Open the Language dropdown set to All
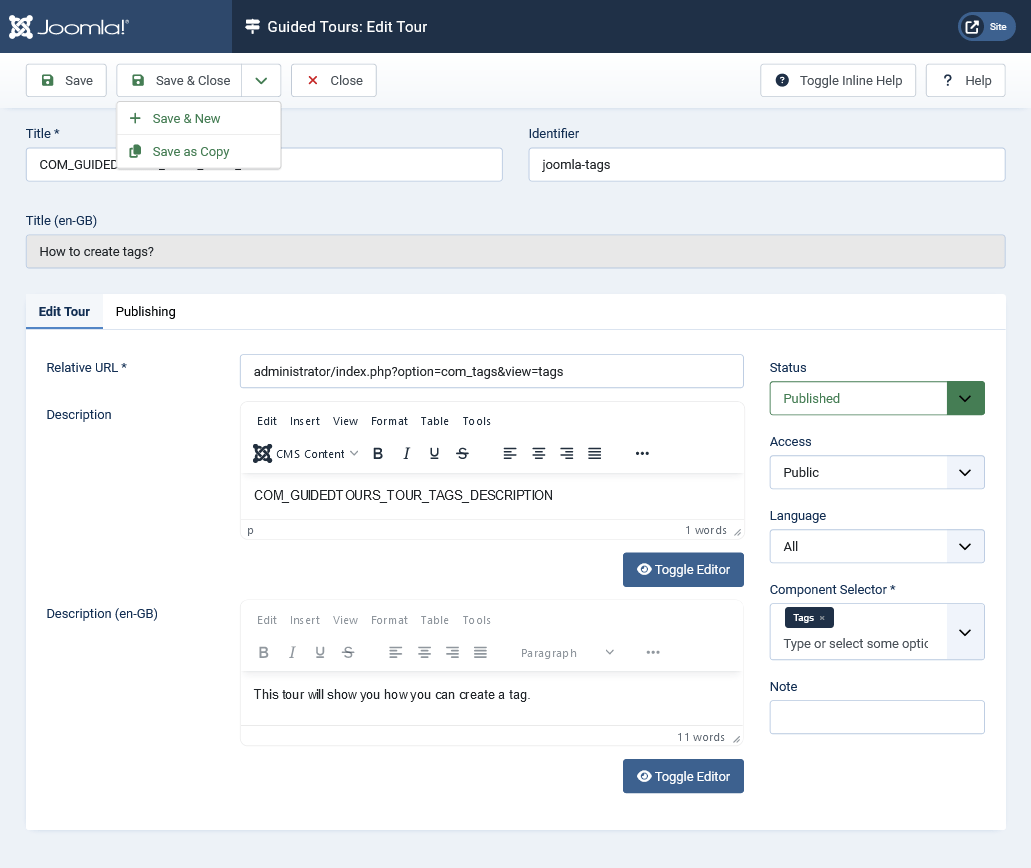The height and width of the screenshot is (868, 1031). [x=877, y=546]
